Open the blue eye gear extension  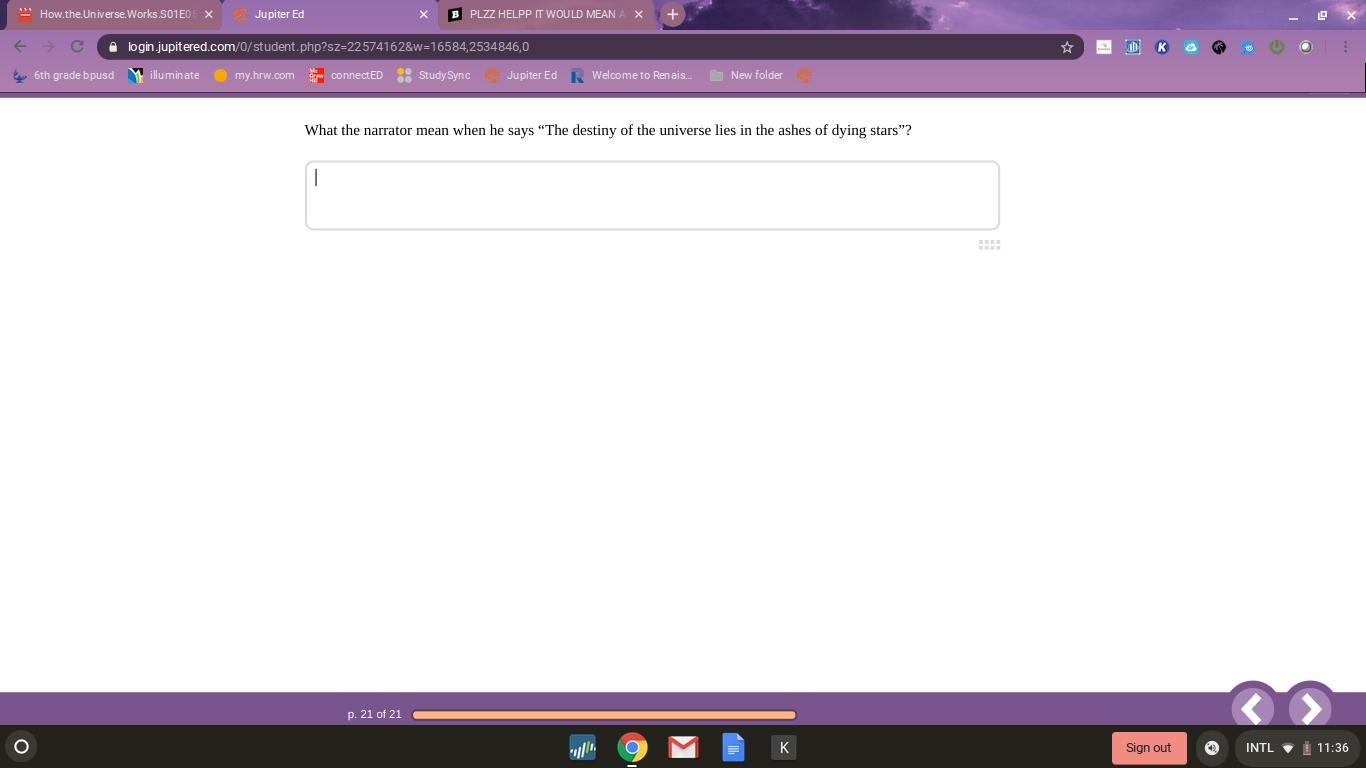pyautogui.click(x=1248, y=47)
